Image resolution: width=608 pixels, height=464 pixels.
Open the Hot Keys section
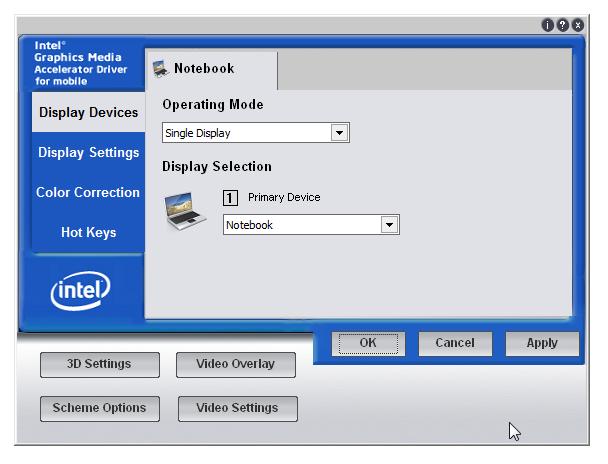(x=88, y=232)
